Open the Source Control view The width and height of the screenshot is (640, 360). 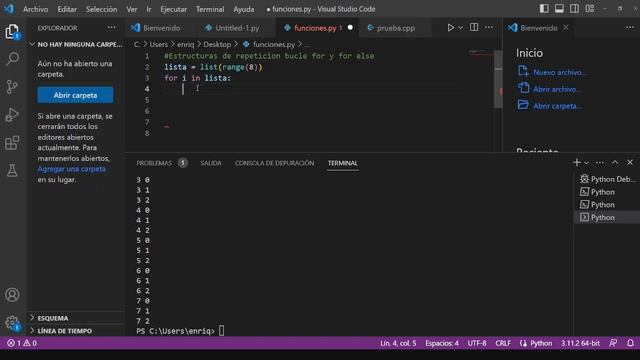(x=12, y=87)
